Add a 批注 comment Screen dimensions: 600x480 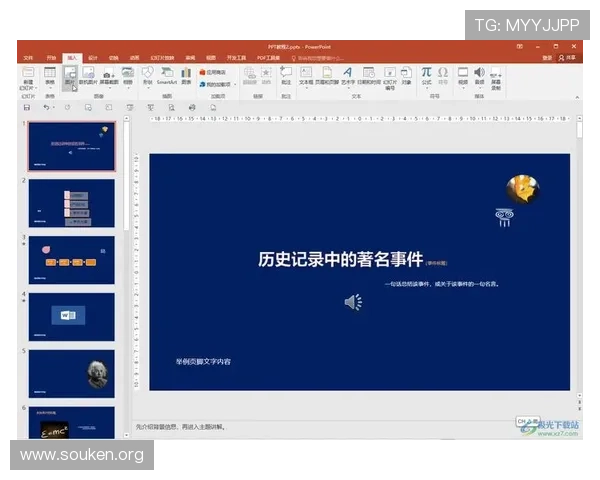click(286, 75)
